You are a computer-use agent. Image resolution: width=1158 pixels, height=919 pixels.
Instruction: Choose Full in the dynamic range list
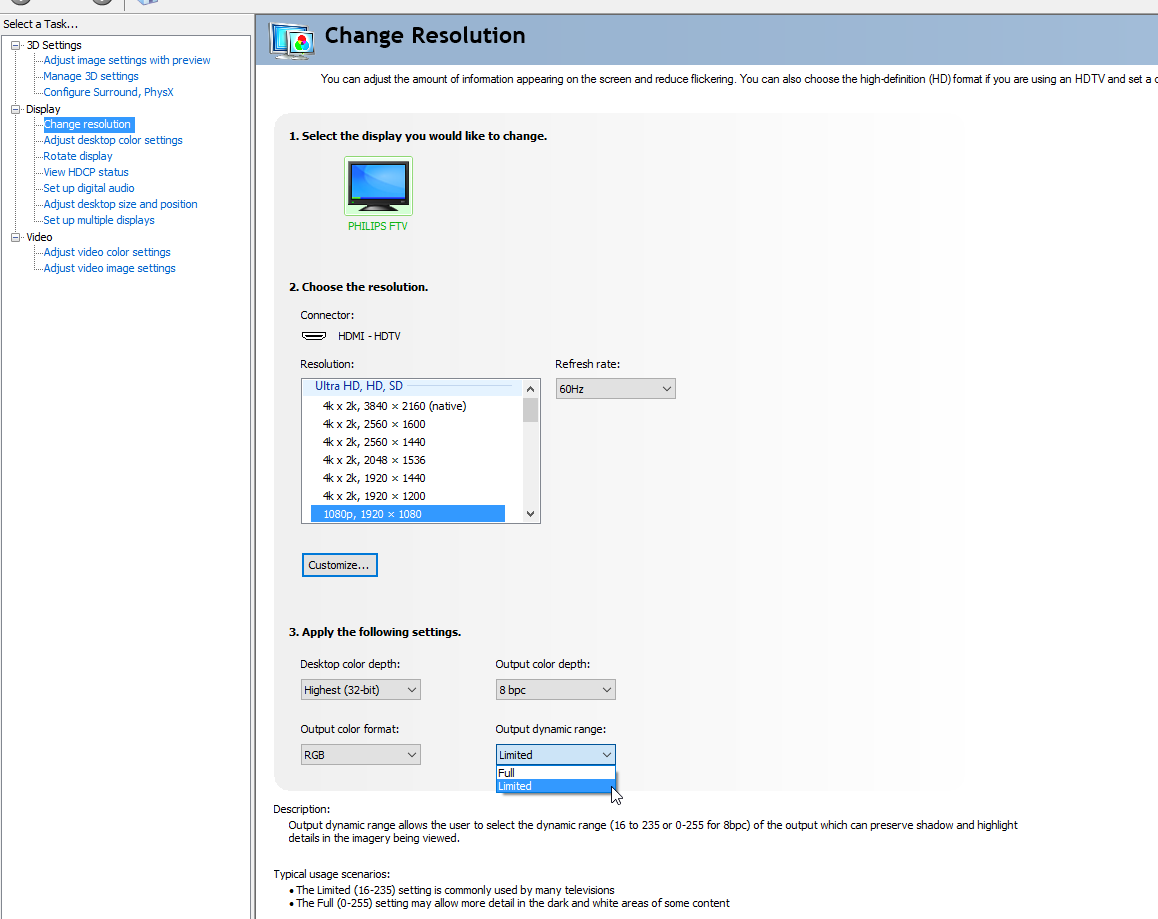point(555,773)
